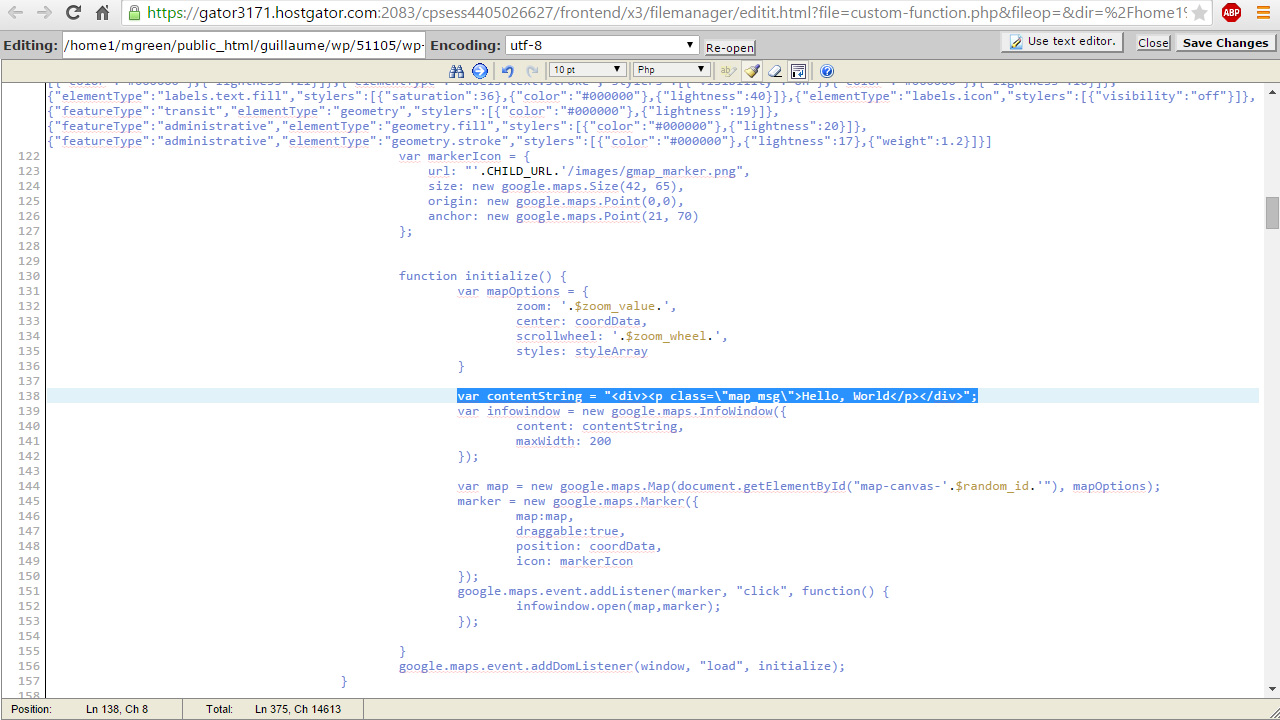Click 'content: contentString,' on line 140
The image size is (1280, 720).
tap(600, 426)
